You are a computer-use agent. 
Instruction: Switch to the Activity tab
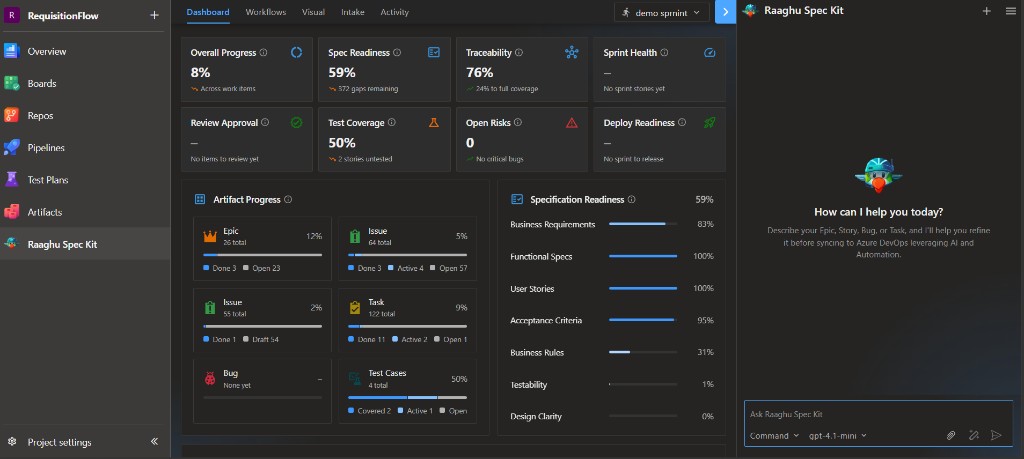point(394,12)
